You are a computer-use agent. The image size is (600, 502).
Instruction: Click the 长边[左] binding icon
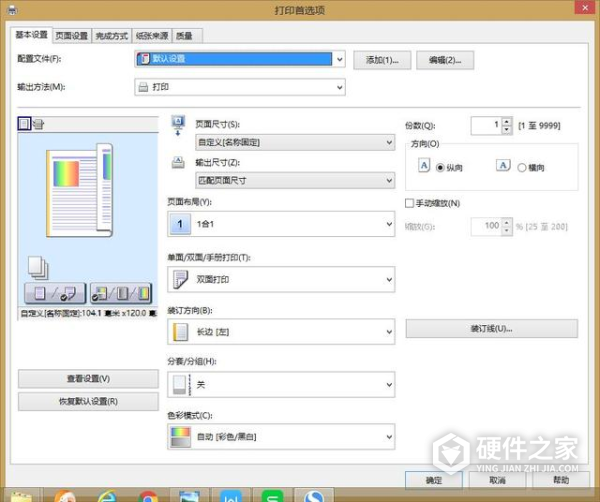pos(181,332)
